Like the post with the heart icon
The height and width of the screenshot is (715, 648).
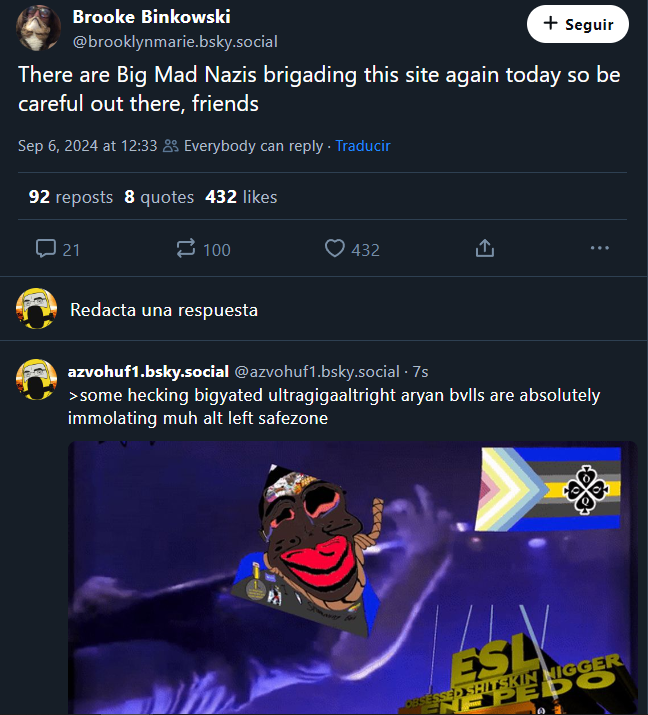335,249
